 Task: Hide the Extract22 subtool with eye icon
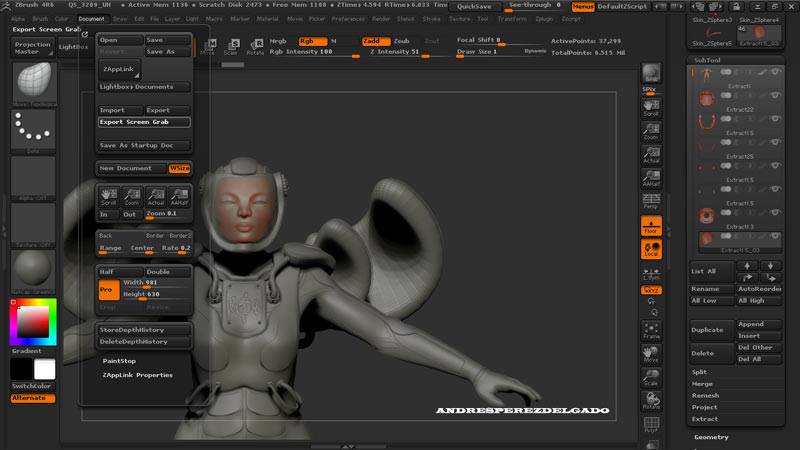(x=776, y=95)
